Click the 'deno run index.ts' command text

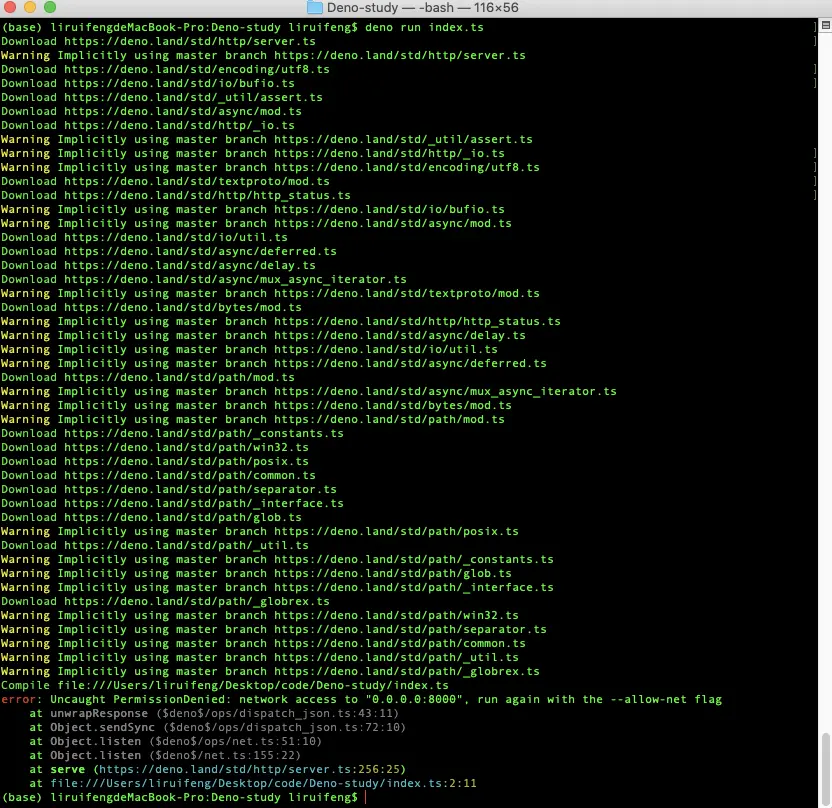(x=424, y=27)
